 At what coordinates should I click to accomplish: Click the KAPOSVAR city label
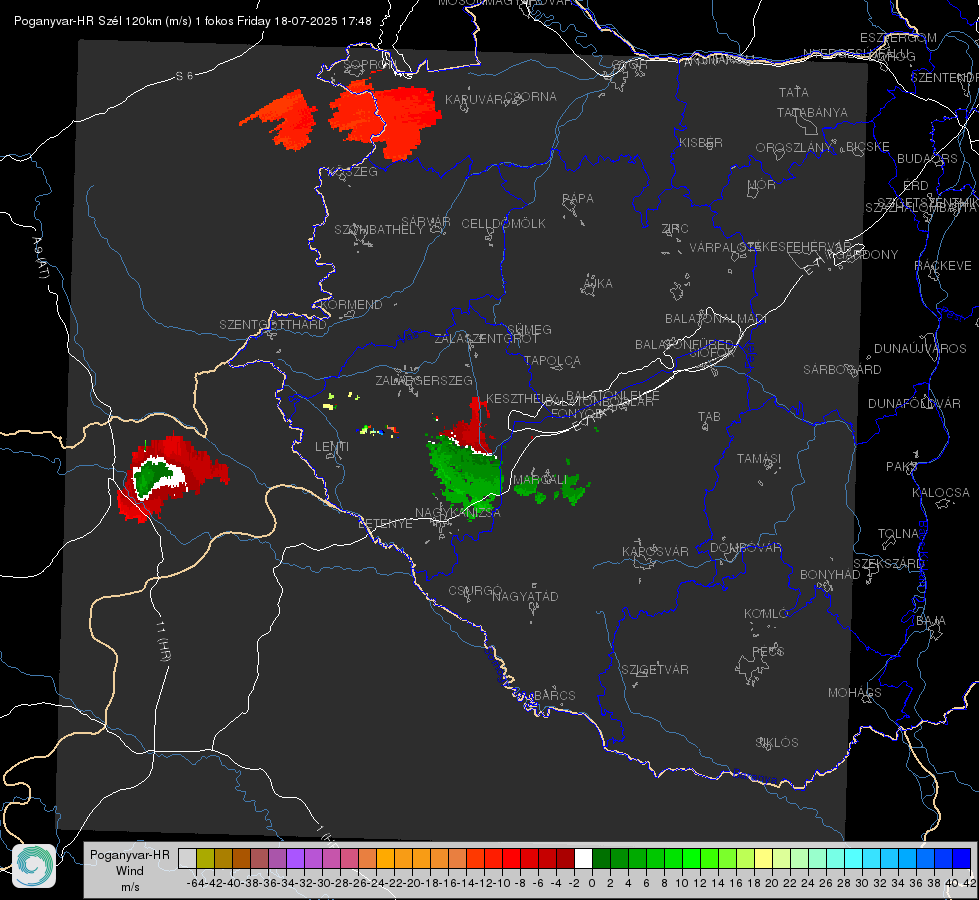(655, 551)
